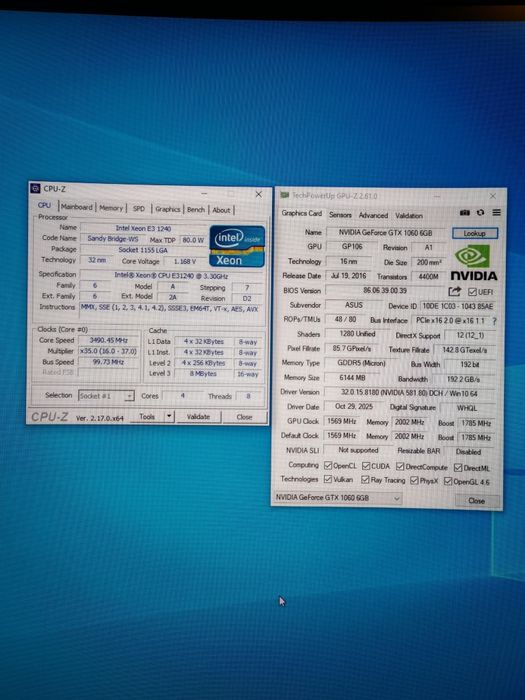Share the BIOS via export arrow icon

tap(454, 292)
